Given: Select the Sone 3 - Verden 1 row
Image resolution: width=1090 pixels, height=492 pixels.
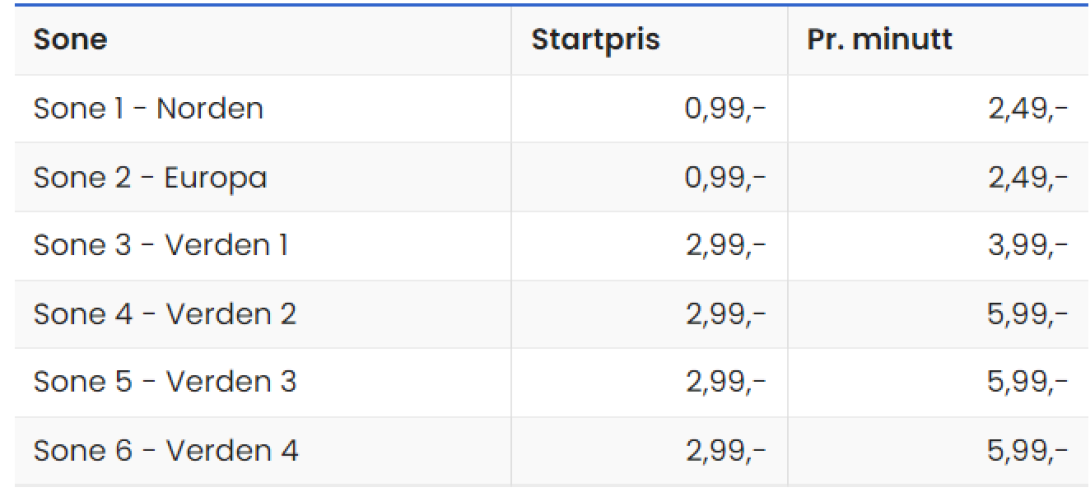Looking at the screenshot, I should (x=552, y=245).
